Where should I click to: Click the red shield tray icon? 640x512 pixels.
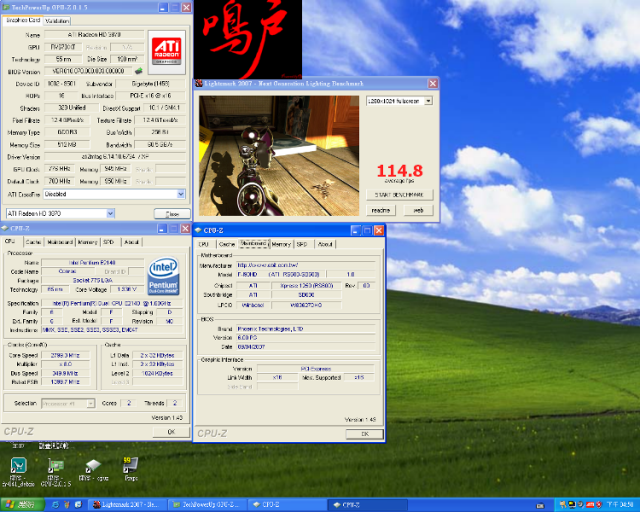[599, 505]
